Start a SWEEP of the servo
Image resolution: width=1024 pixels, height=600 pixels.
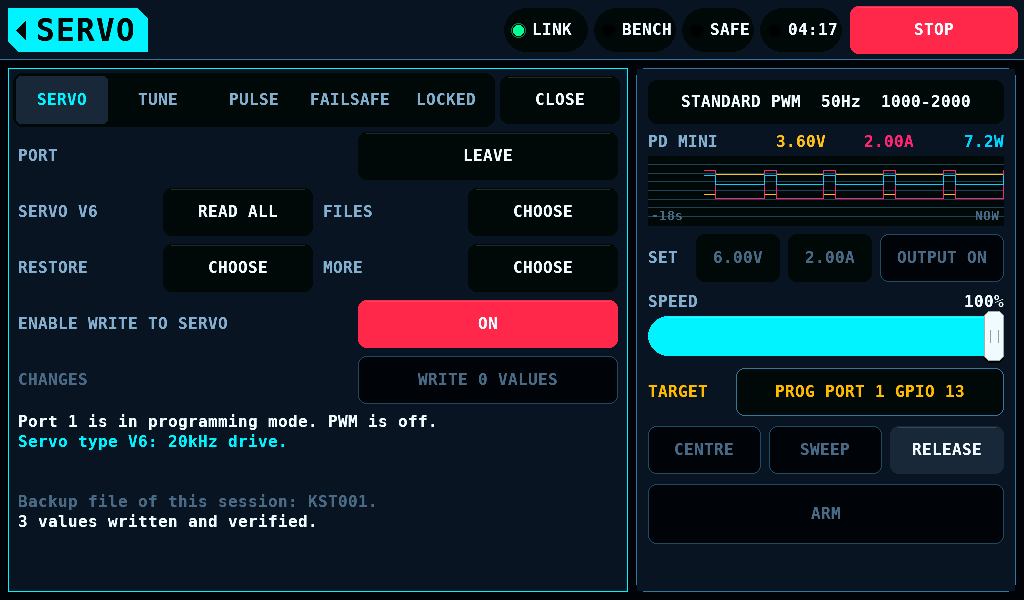click(825, 450)
